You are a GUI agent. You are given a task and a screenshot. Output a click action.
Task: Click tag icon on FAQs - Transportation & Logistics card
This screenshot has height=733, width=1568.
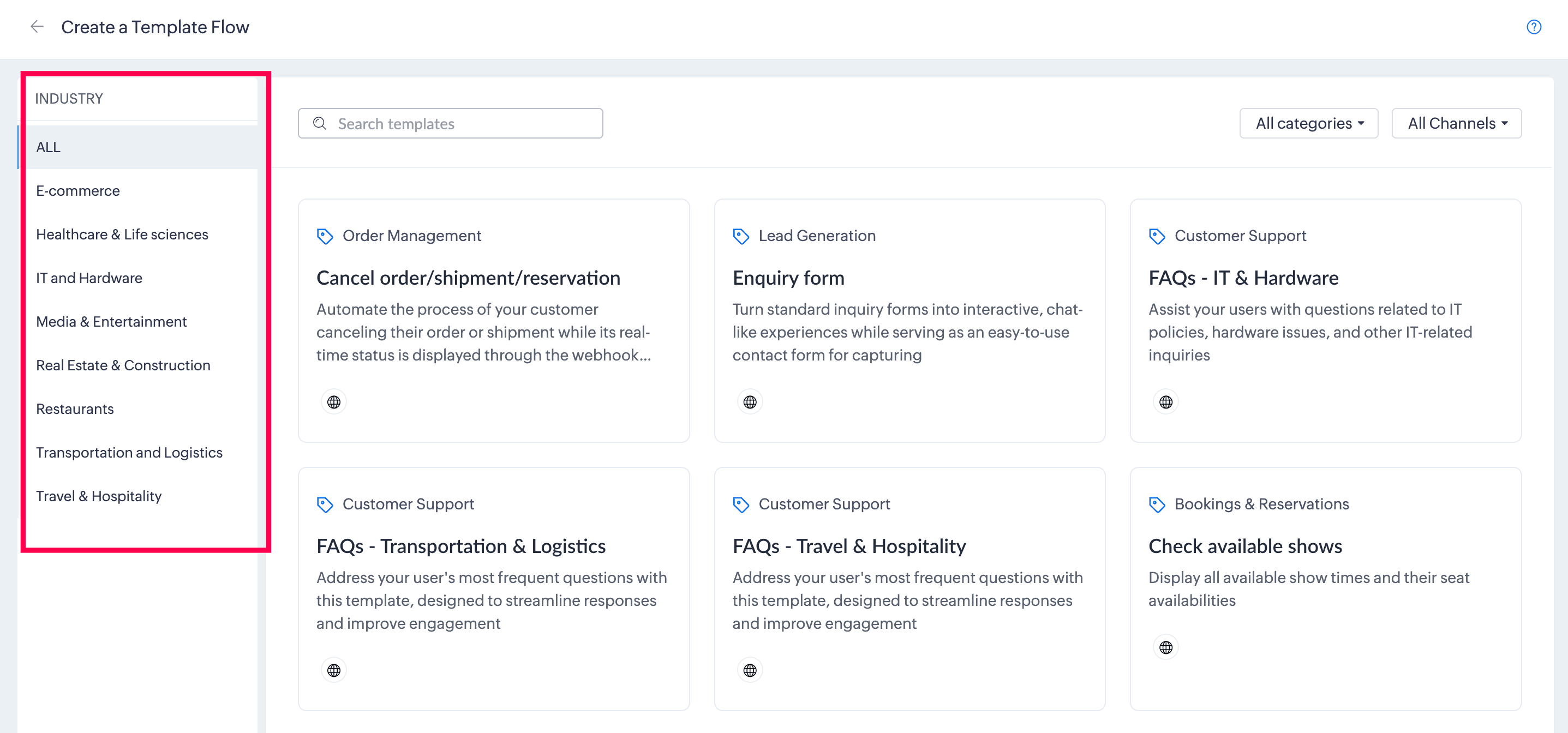[x=325, y=504]
